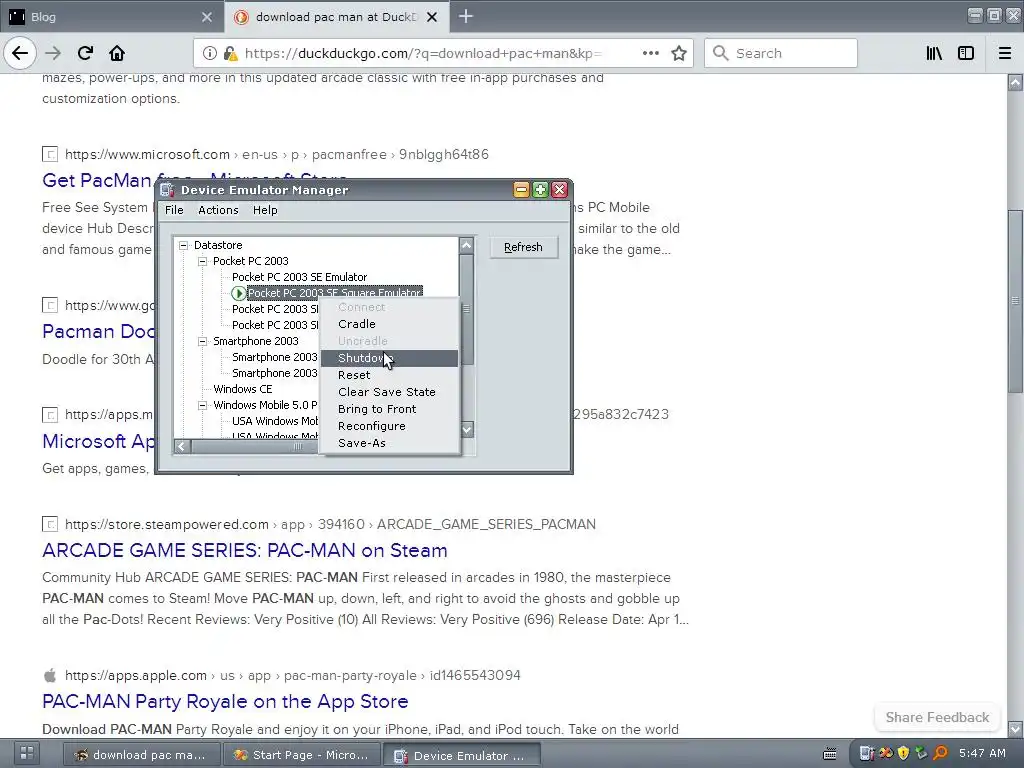
Task: Open the Actions menu in Emulator Manager
Action: point(218,210)
